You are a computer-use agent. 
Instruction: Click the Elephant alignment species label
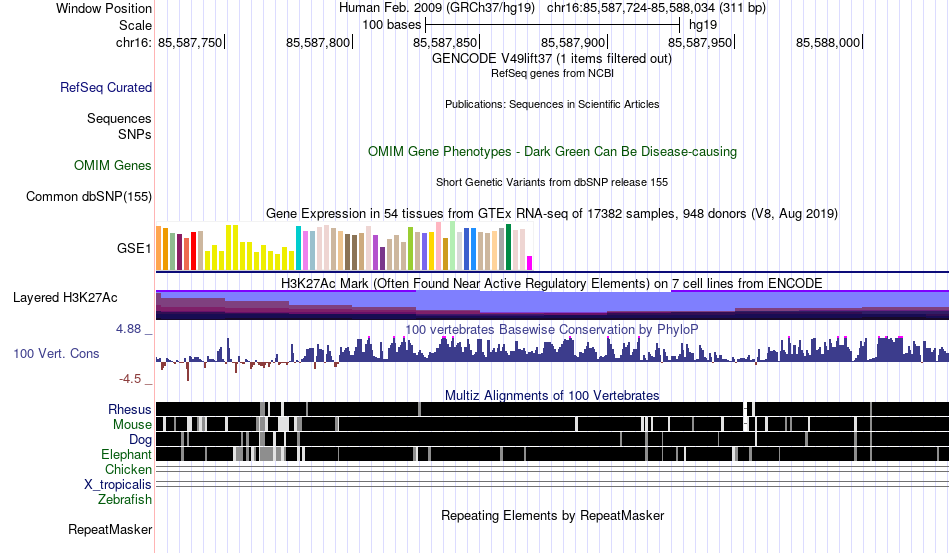click(x=126, y=454)
